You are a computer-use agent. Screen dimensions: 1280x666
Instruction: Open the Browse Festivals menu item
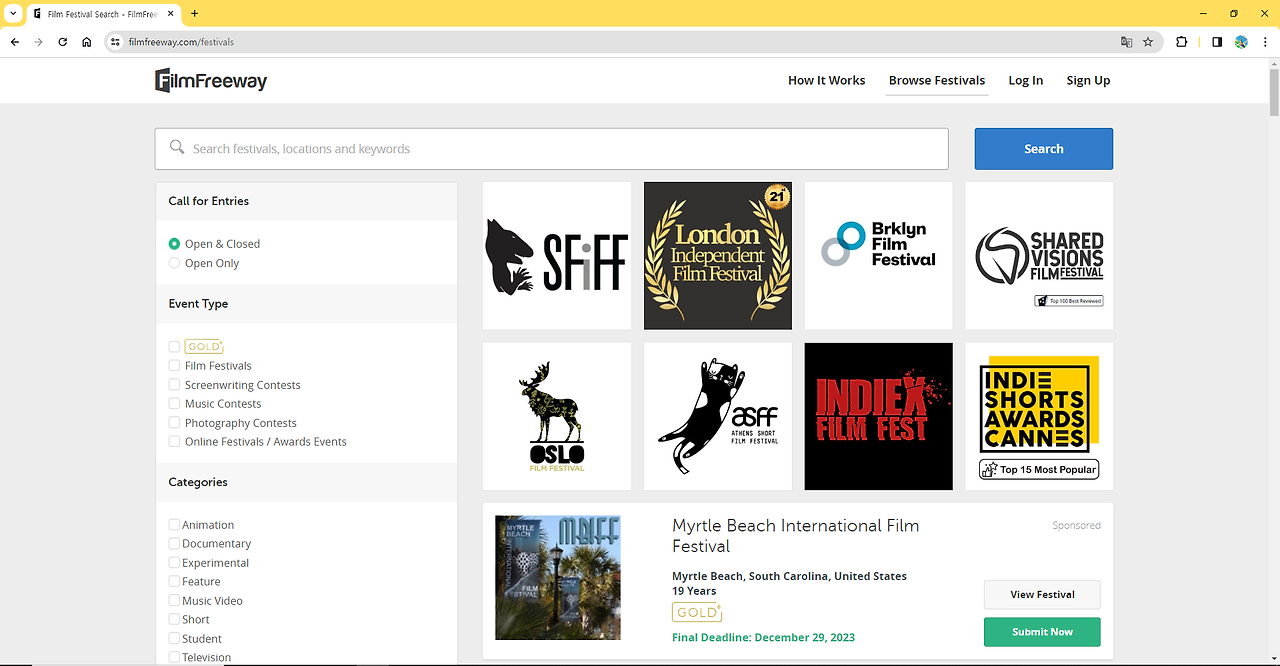(x=937, y=81)
